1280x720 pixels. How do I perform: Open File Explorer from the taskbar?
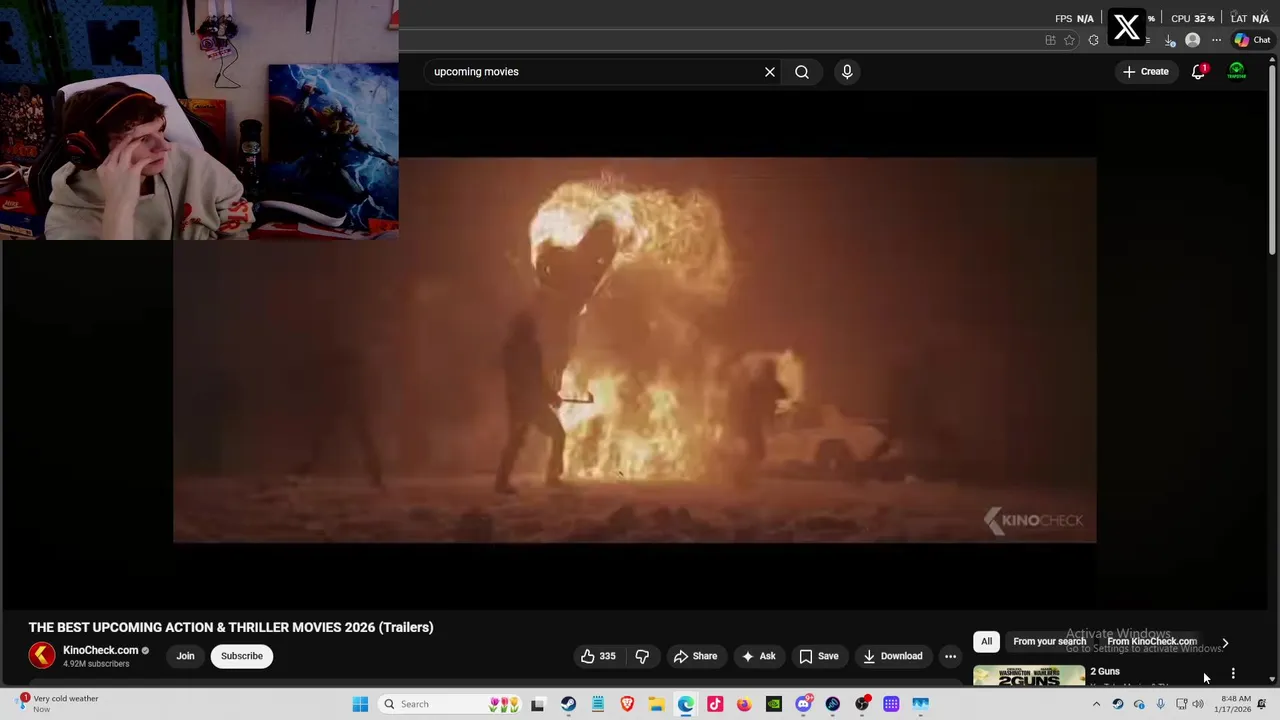pos(656,704)
